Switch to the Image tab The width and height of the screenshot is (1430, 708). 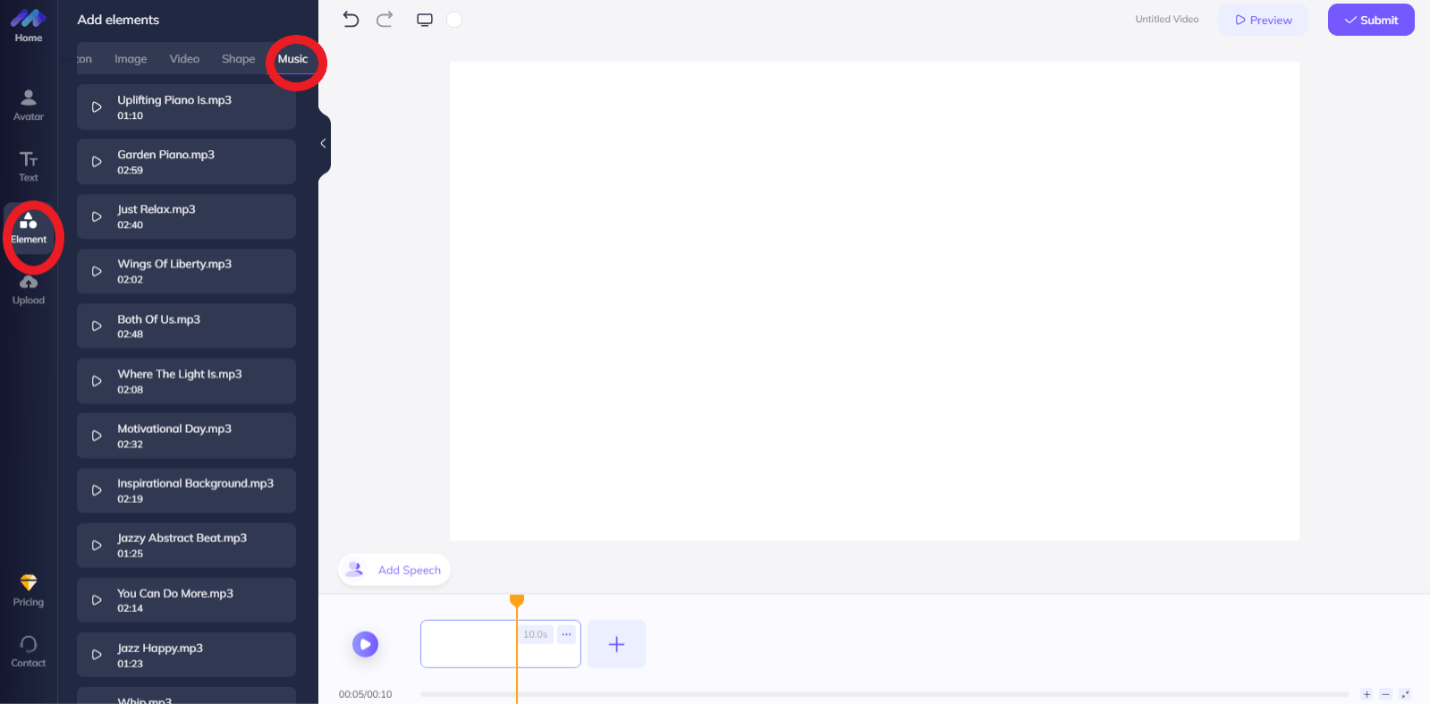(x=131, y=59)
